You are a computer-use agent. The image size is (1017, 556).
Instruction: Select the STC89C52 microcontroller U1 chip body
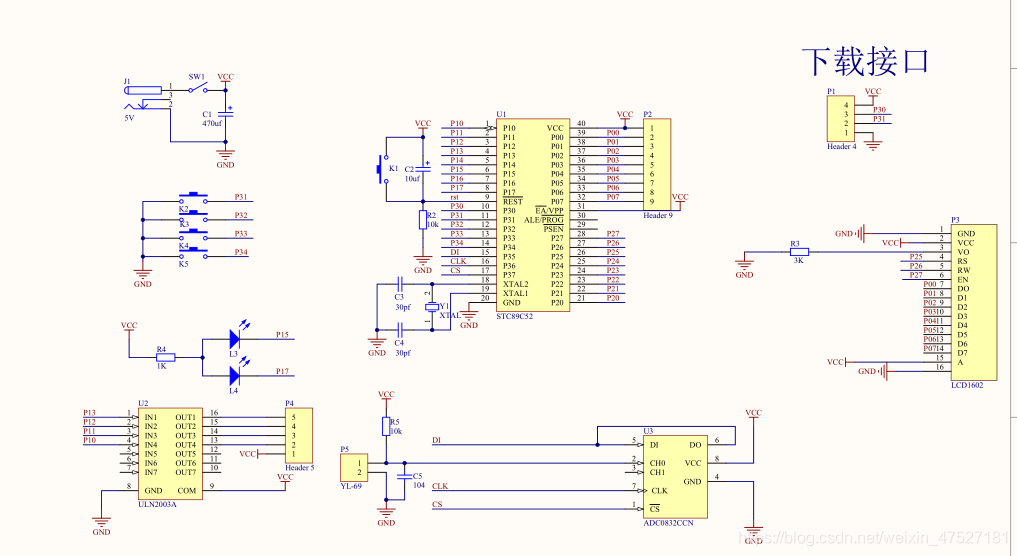(533, 215)
